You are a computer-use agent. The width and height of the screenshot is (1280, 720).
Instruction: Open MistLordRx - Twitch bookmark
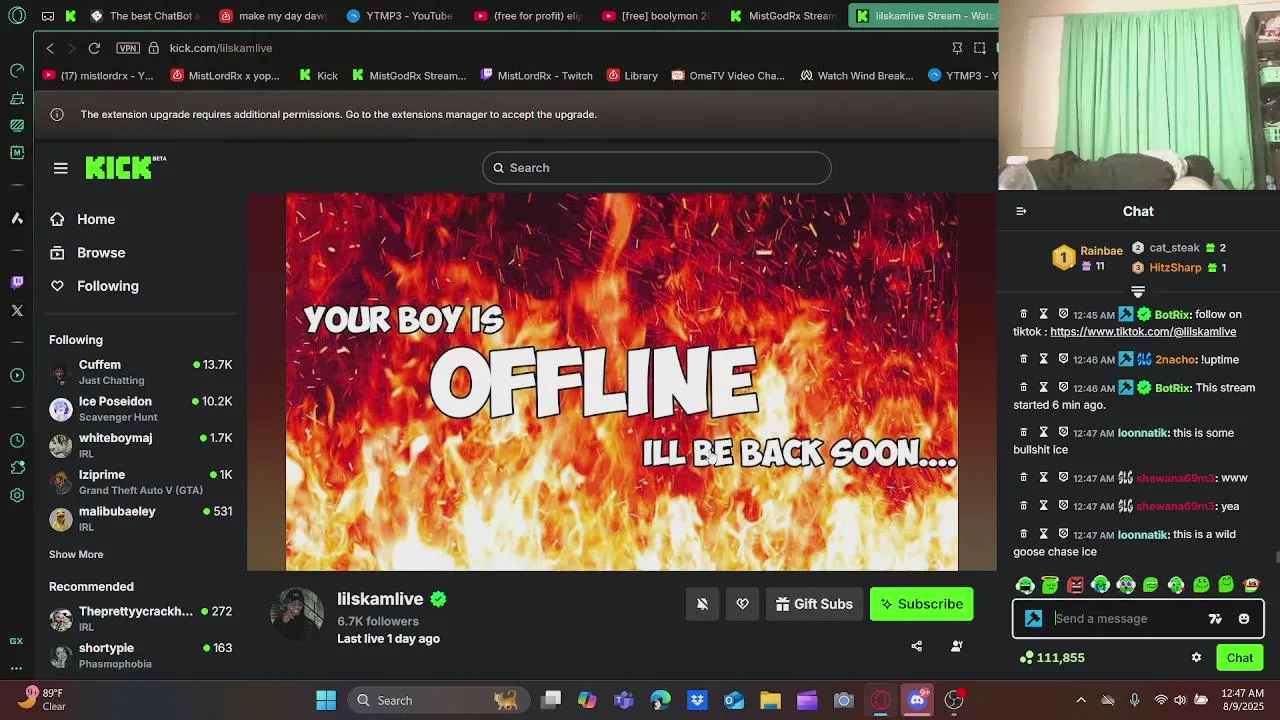click(x=536, y=75)
